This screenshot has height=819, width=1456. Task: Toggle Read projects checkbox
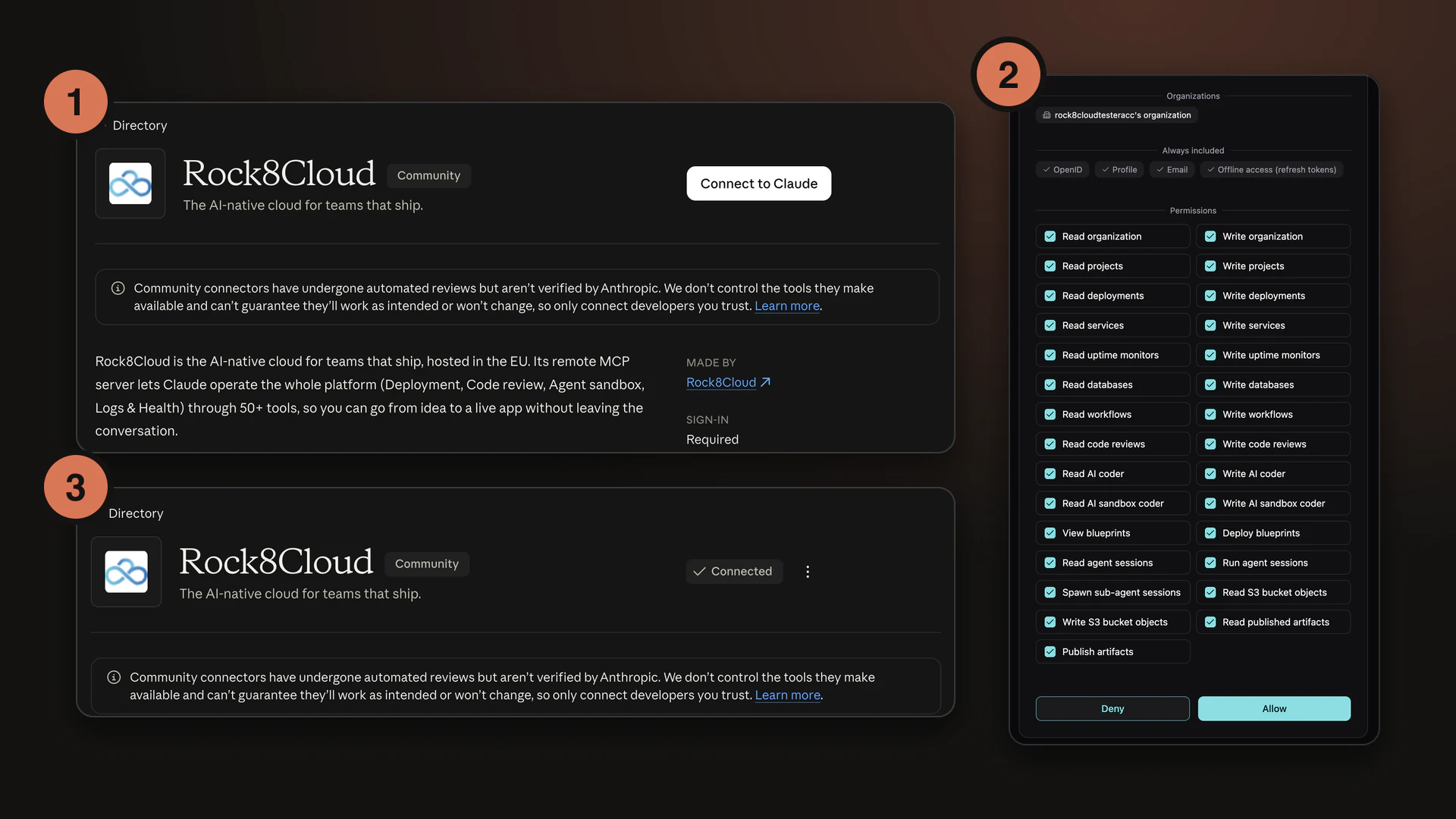click(1050, 266)
